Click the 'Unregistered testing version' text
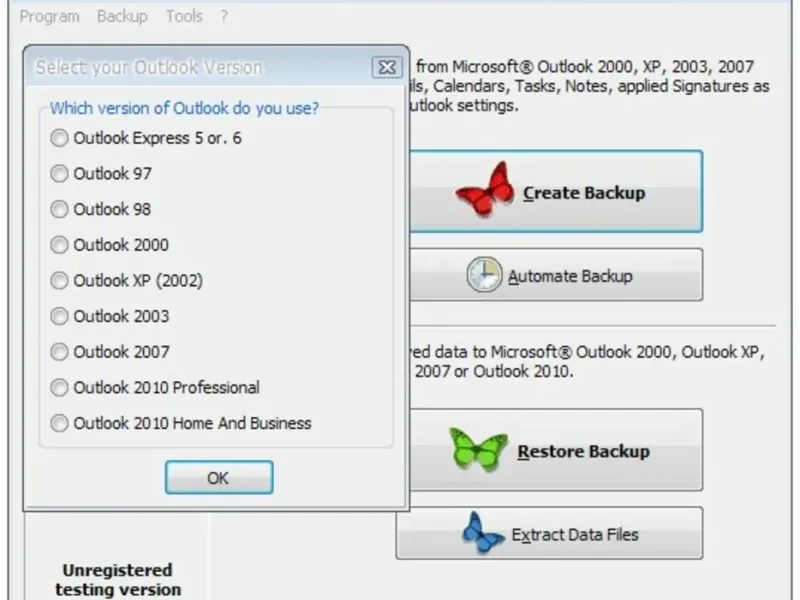800x600 pixels. pos(118,580)
